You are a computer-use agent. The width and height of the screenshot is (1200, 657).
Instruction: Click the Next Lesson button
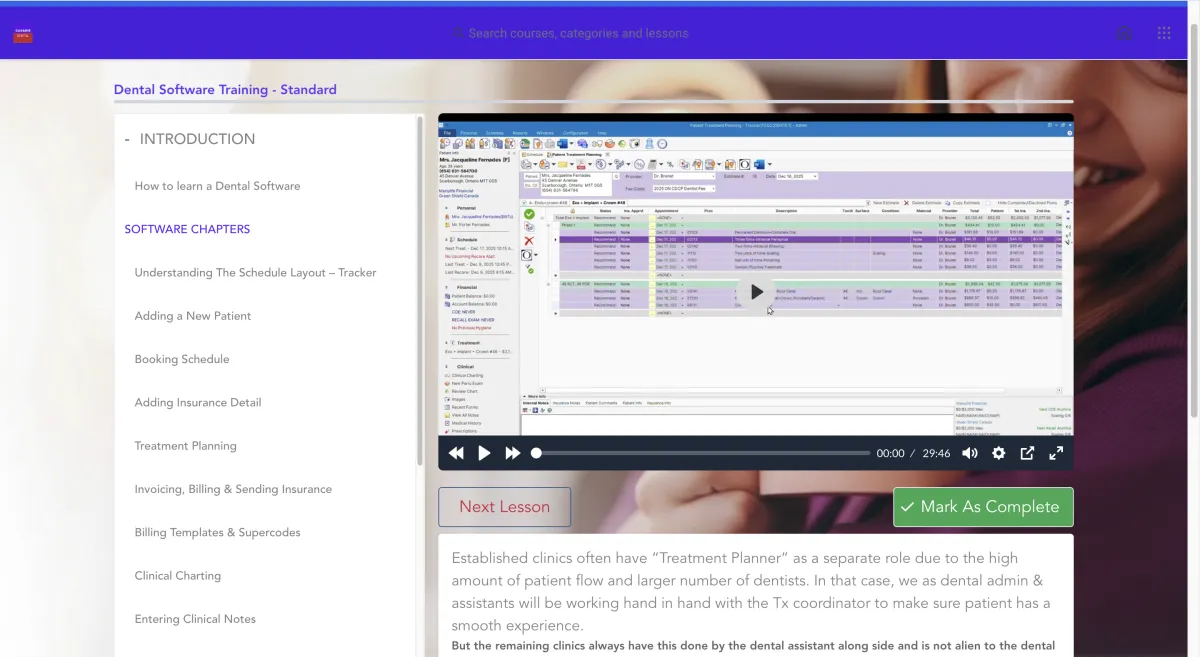click(x=504, y=507)
